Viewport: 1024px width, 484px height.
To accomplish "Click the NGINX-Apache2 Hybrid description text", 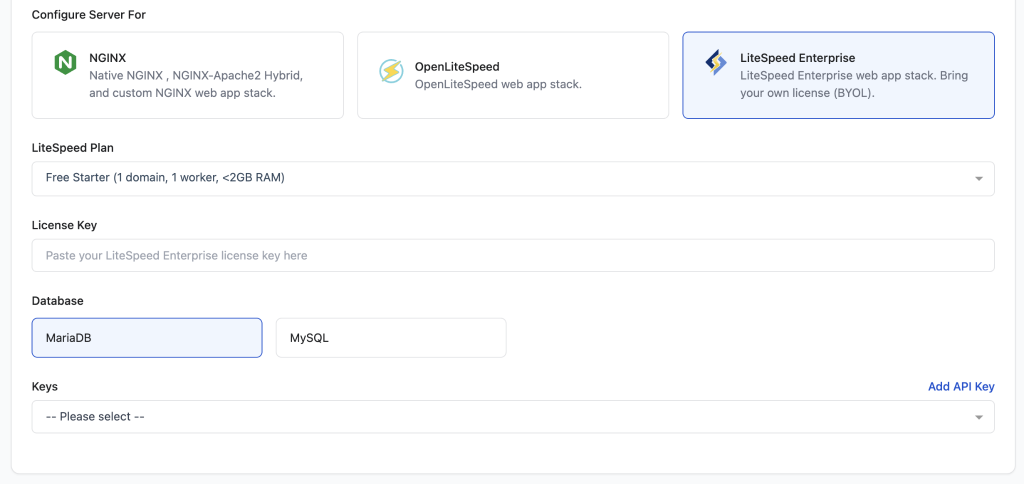I will (x=196, y=84).
